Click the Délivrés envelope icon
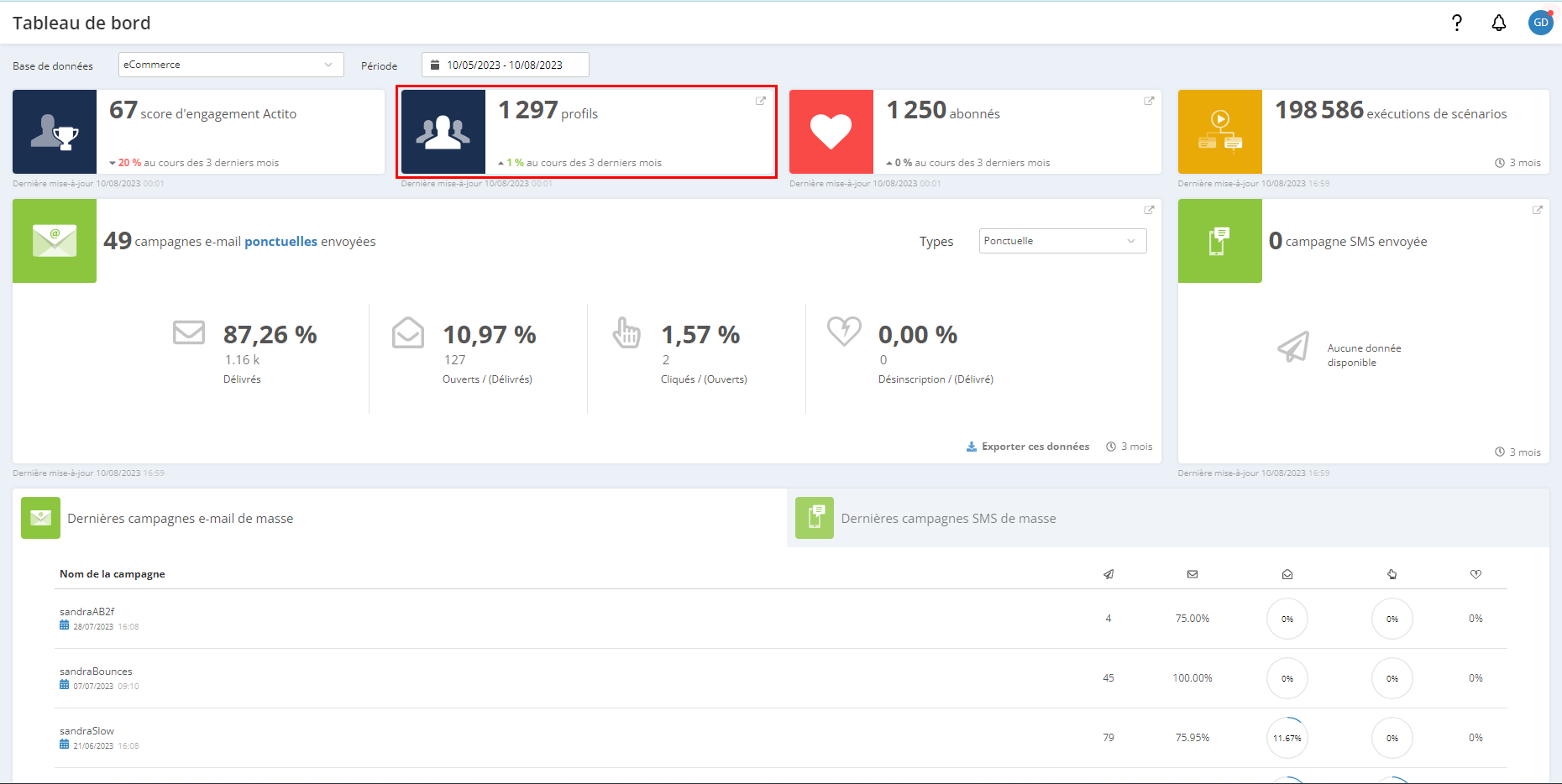The width and height of the screenshot is (1562, 784). (x=189, y=332)
